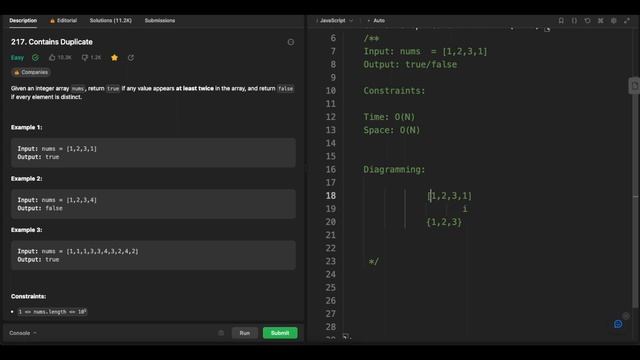Viewport: 640px width, 360px height.
Task: Open editor settings gear icon
Action: pos(613,20)
